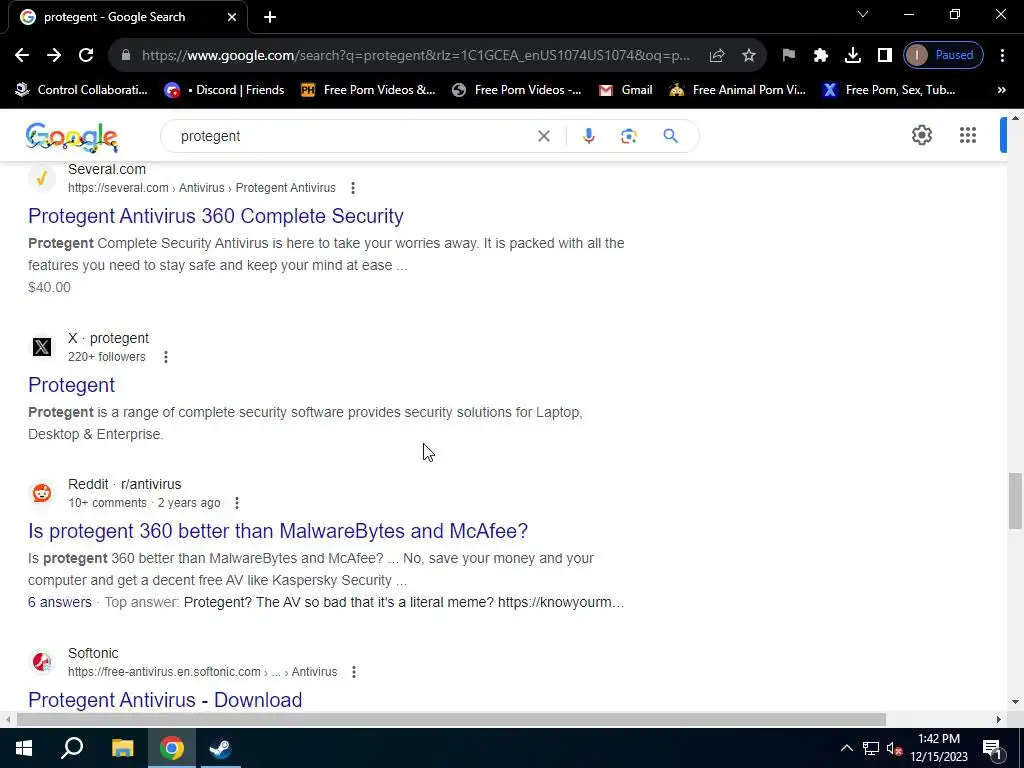Click the $40.00 price text
Viewport: 1024px width, 768px height.
49,287
